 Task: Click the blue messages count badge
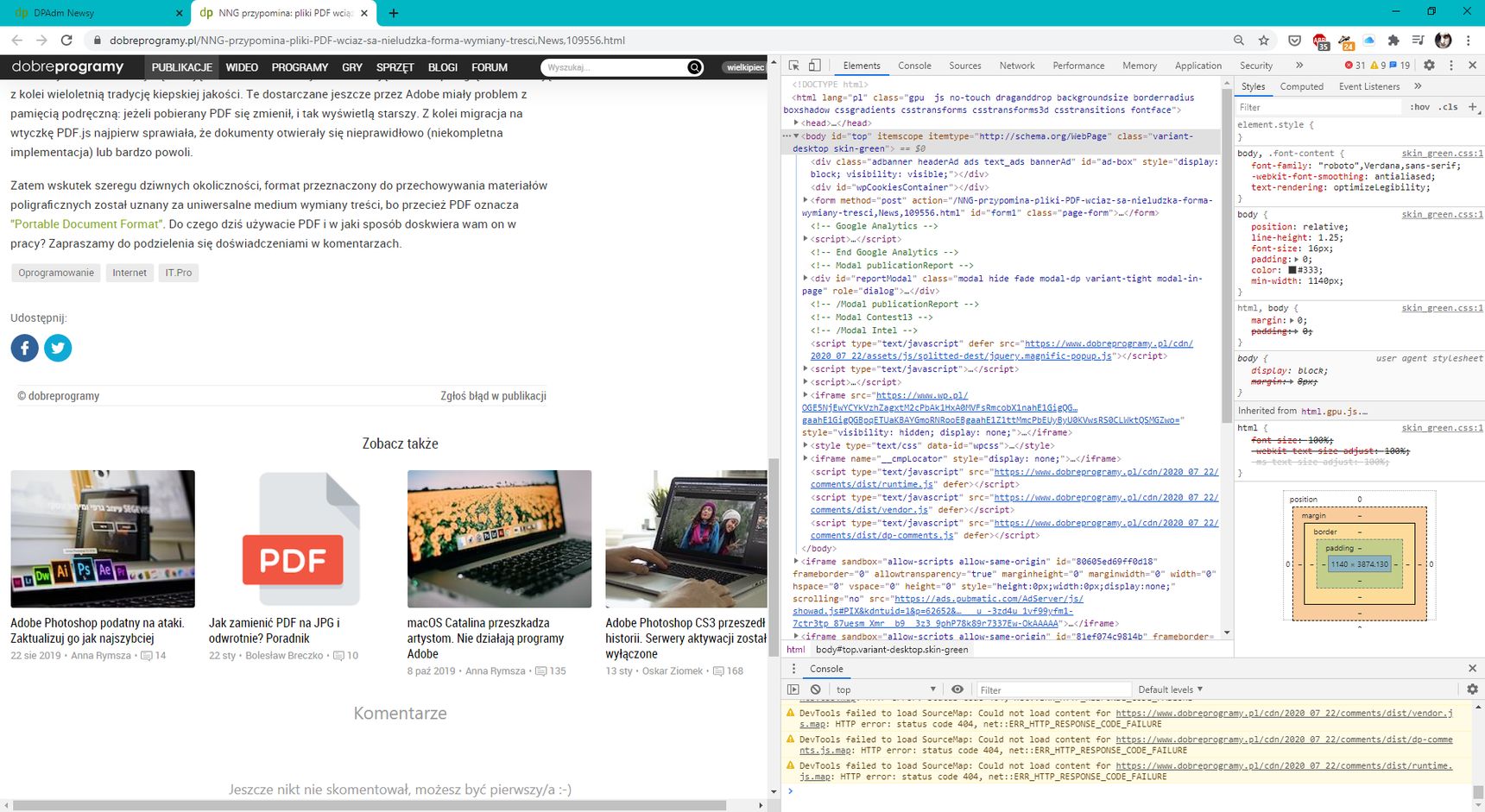pos(1400,66)
